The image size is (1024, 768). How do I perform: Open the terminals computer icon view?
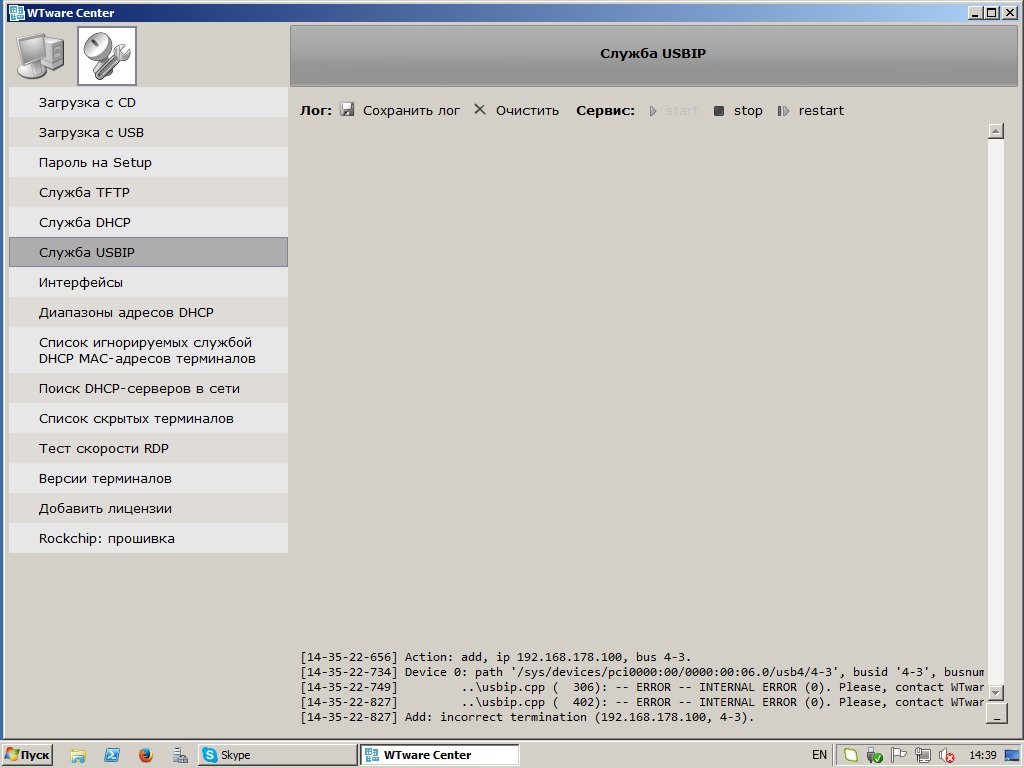click(x=41, y=56)
